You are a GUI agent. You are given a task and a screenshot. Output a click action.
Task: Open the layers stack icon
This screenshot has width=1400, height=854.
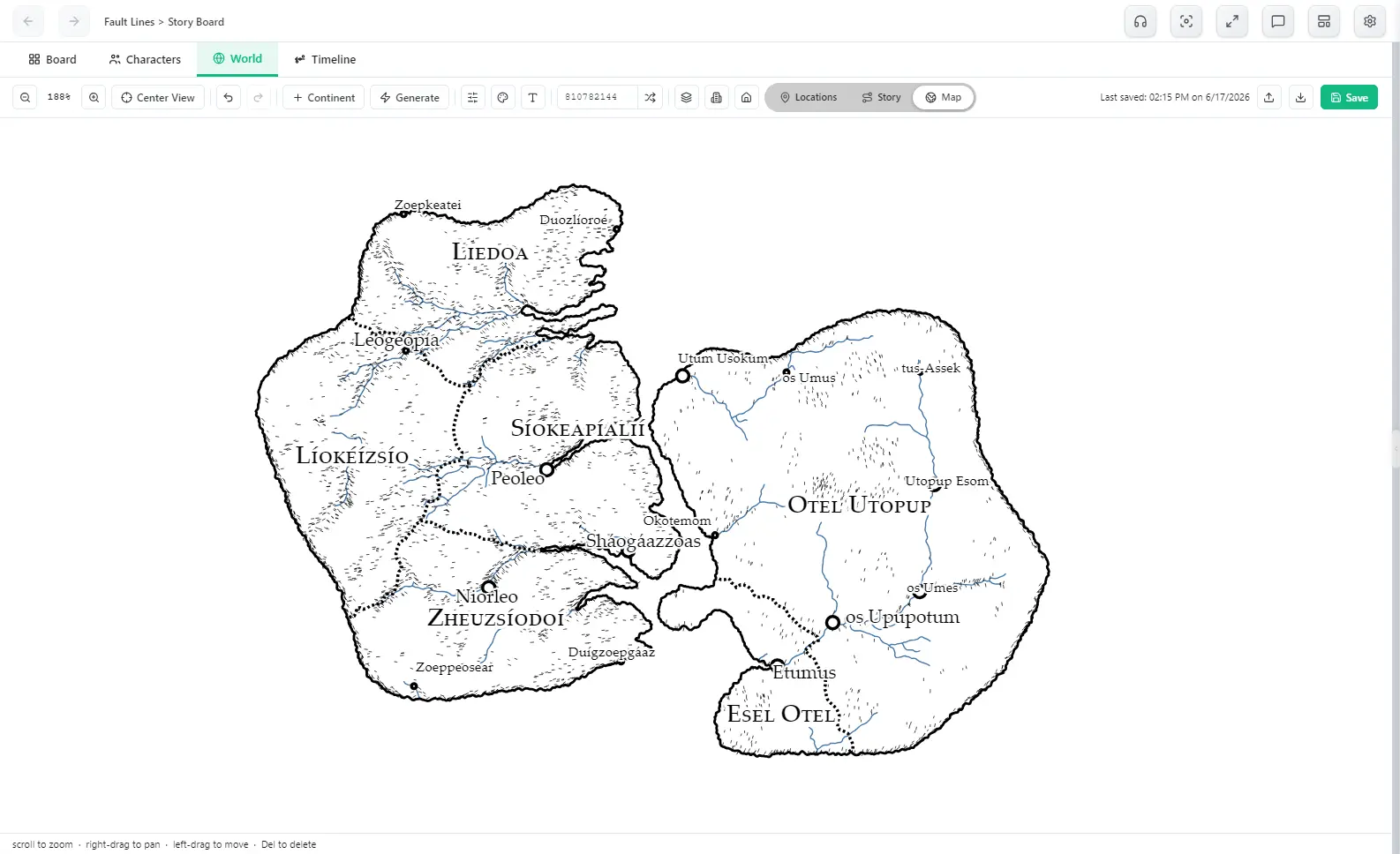click(x=687, y=98)
